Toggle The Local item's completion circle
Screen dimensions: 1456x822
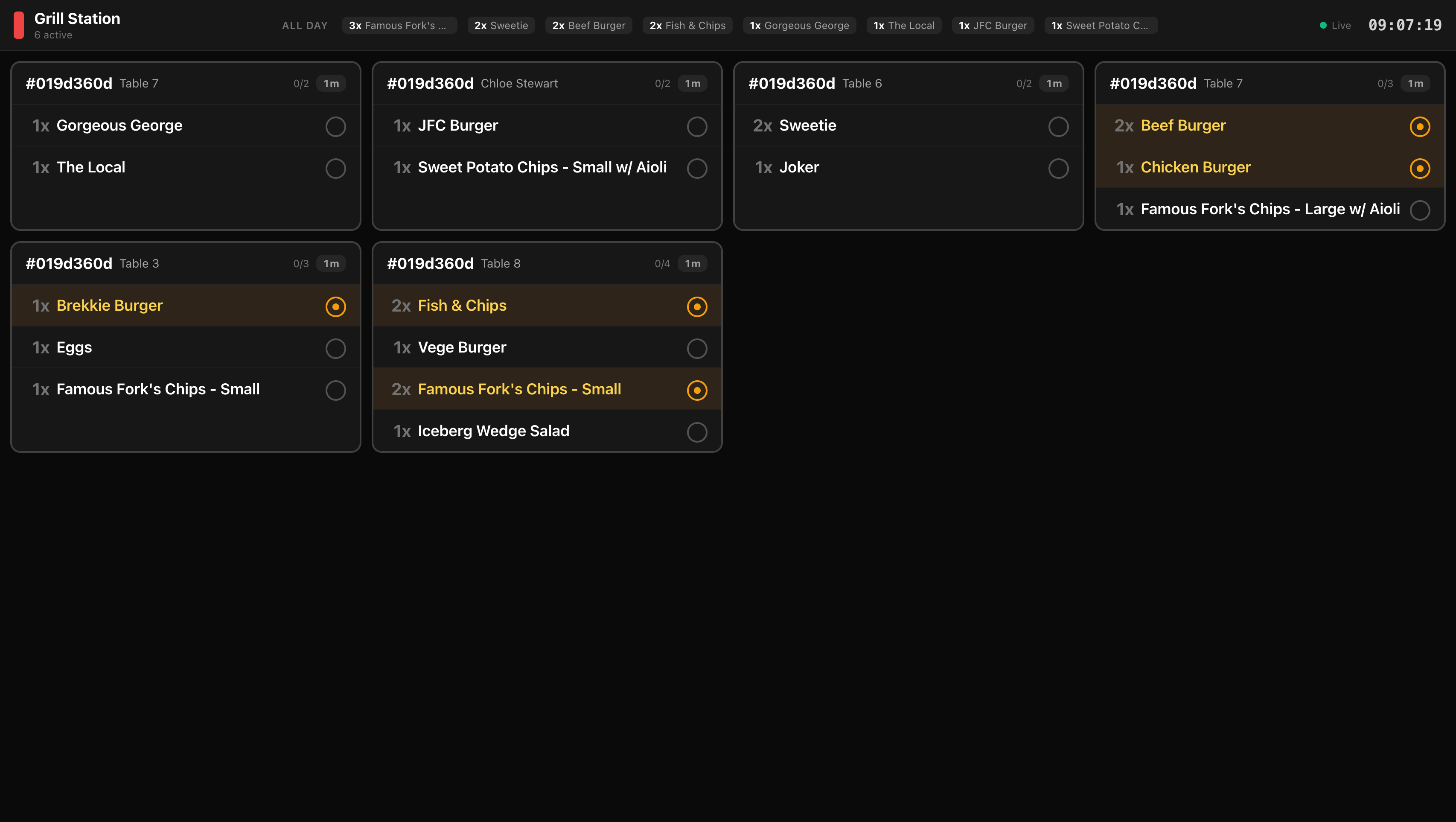(x=336, y=168)
